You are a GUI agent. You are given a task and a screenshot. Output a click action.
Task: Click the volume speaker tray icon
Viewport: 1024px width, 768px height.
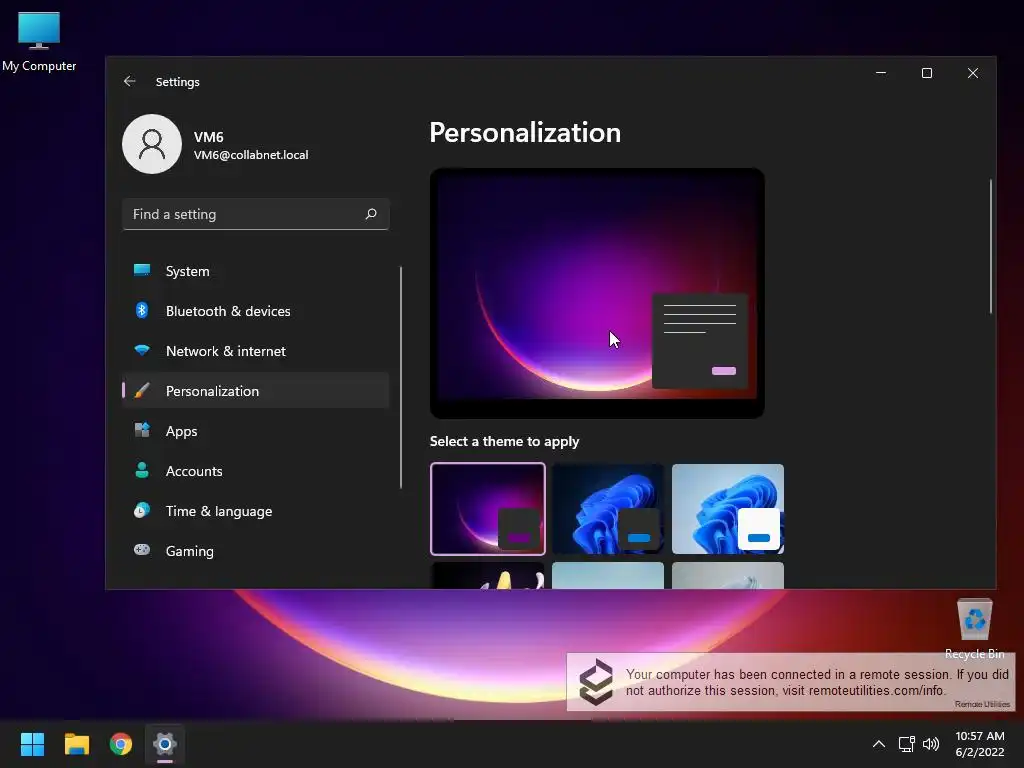pyautogui.click(x=931, y=744)
